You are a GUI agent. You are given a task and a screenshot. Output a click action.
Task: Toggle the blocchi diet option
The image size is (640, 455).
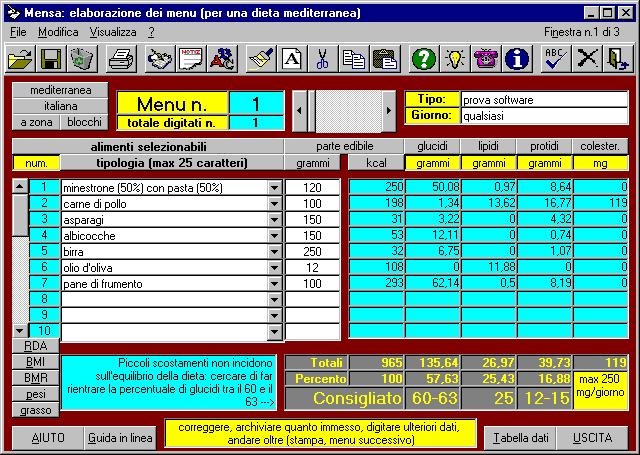pyautogui.click(x=84, y=122)
